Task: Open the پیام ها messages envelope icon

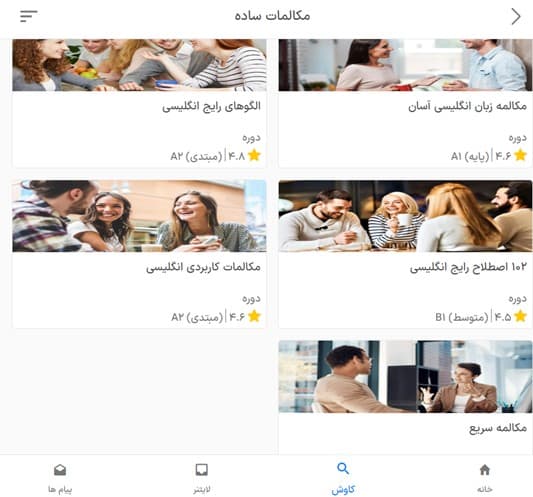Action: click(x=60, y=470)
